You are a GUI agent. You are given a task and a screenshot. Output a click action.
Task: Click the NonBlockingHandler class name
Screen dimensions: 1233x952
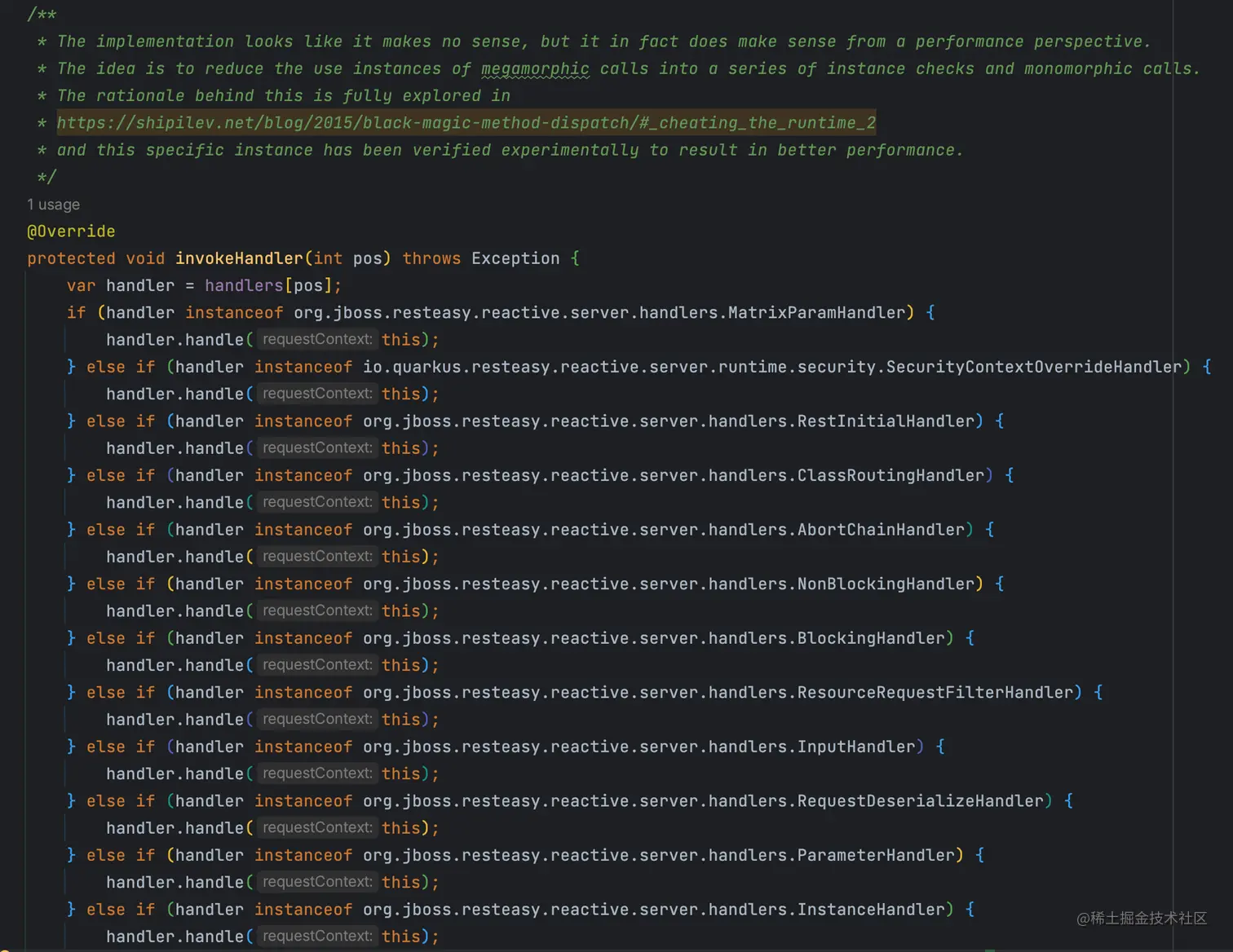tap(886, 584)
